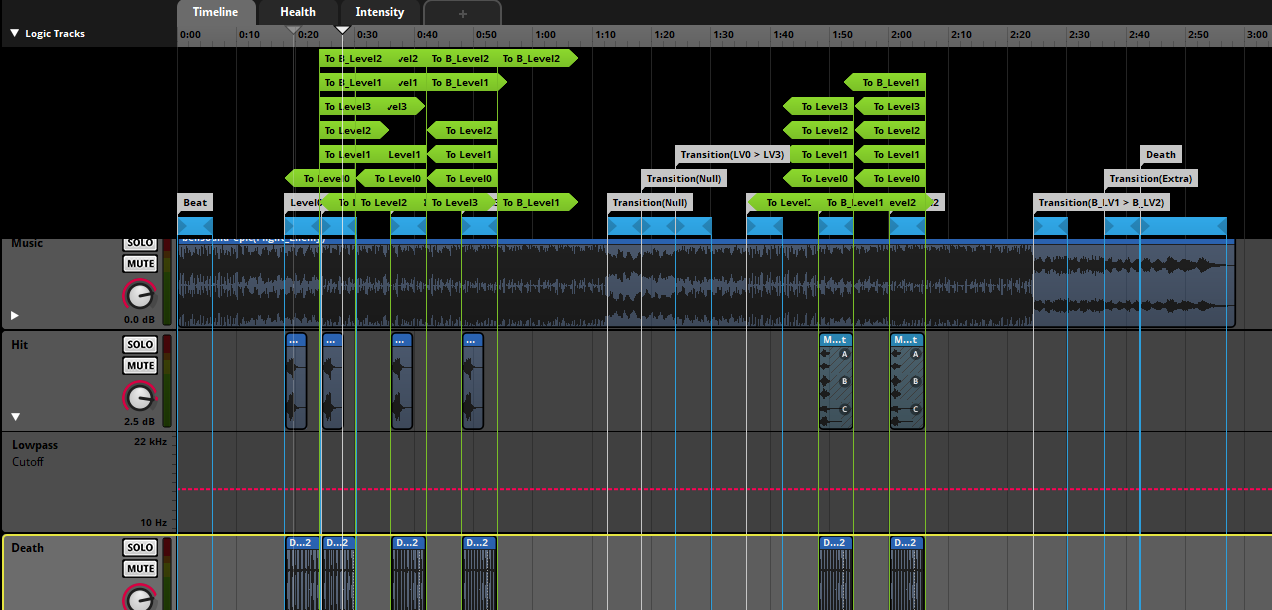The height and width of the screenshot is (610, 1272).
Task: Switch to the Health tab
Action: pos(298,13)
